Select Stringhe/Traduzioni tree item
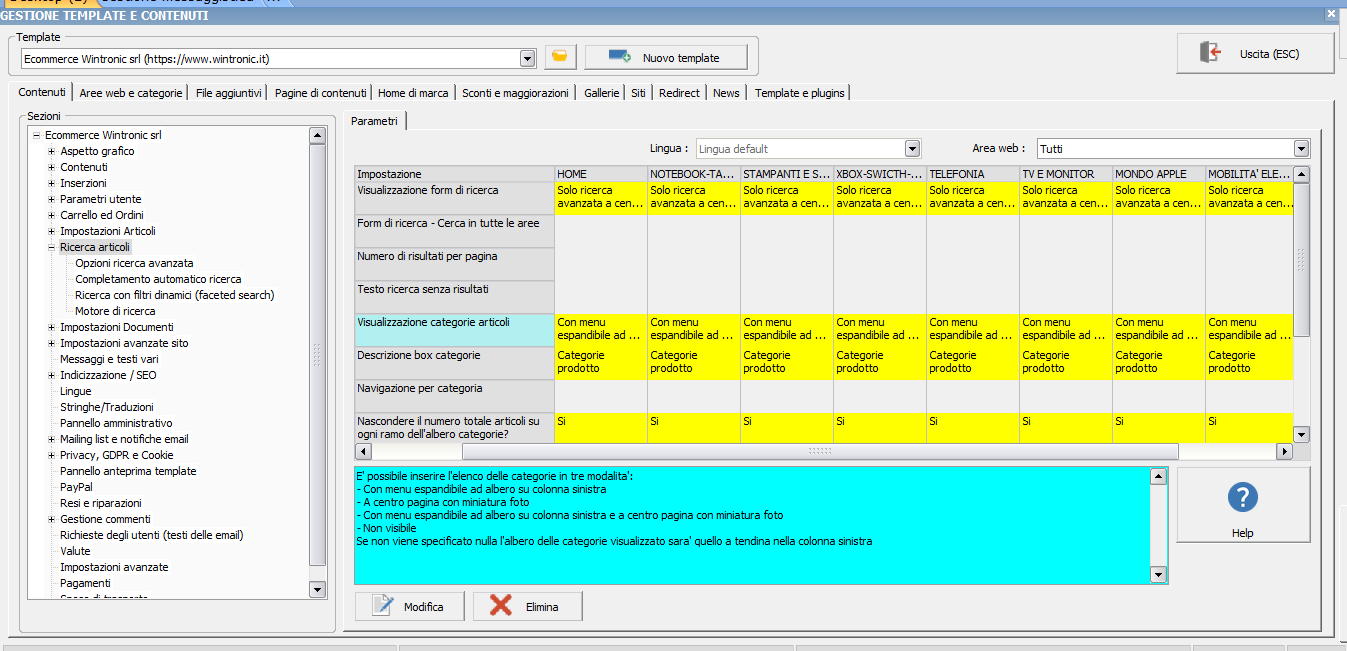 pos(107,407)
